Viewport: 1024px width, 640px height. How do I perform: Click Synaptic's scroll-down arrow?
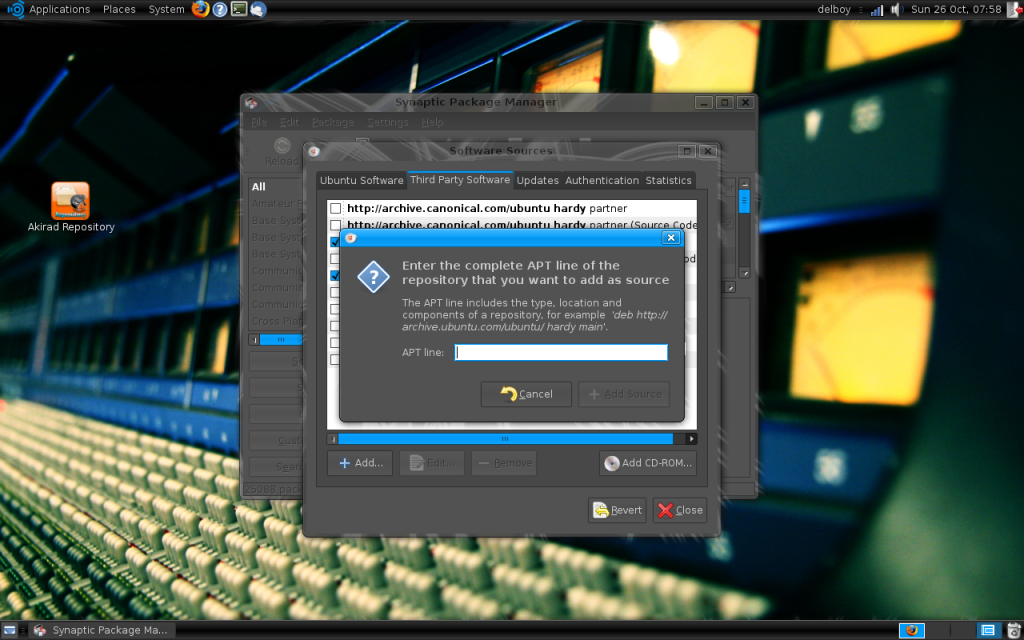coord(744,273)
